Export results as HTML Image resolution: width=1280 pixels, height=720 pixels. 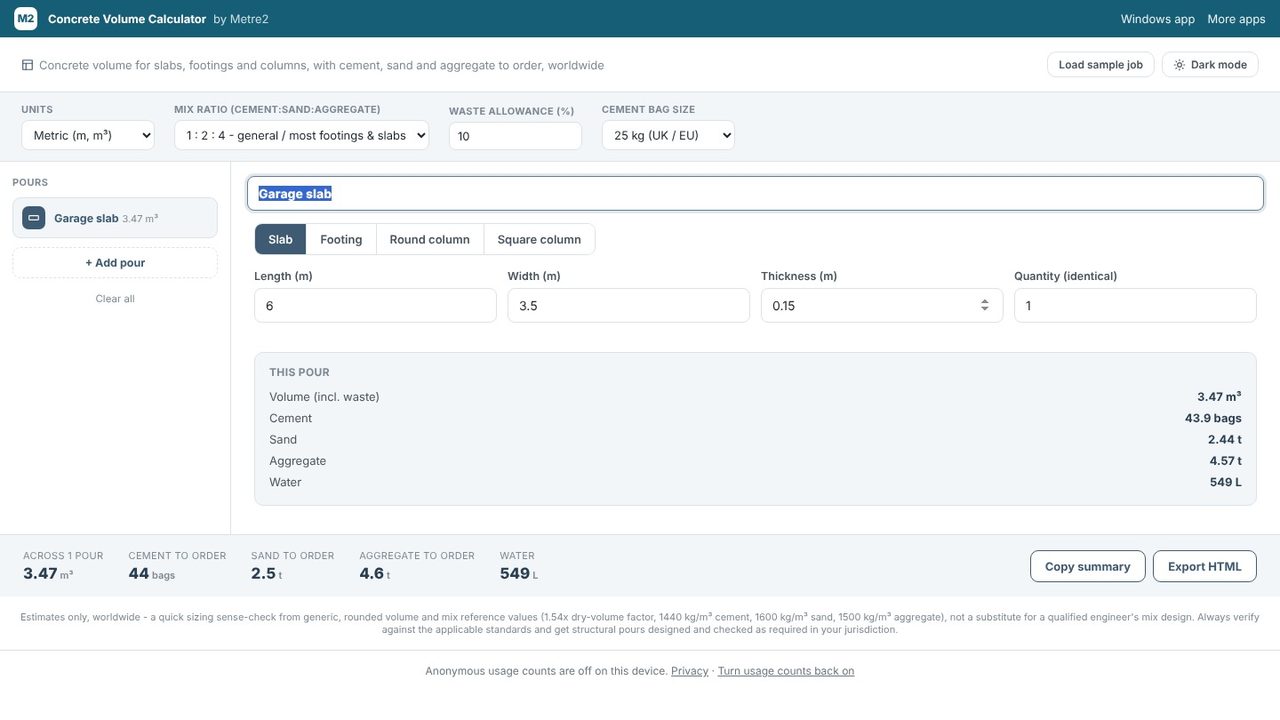click(1205, 566)
